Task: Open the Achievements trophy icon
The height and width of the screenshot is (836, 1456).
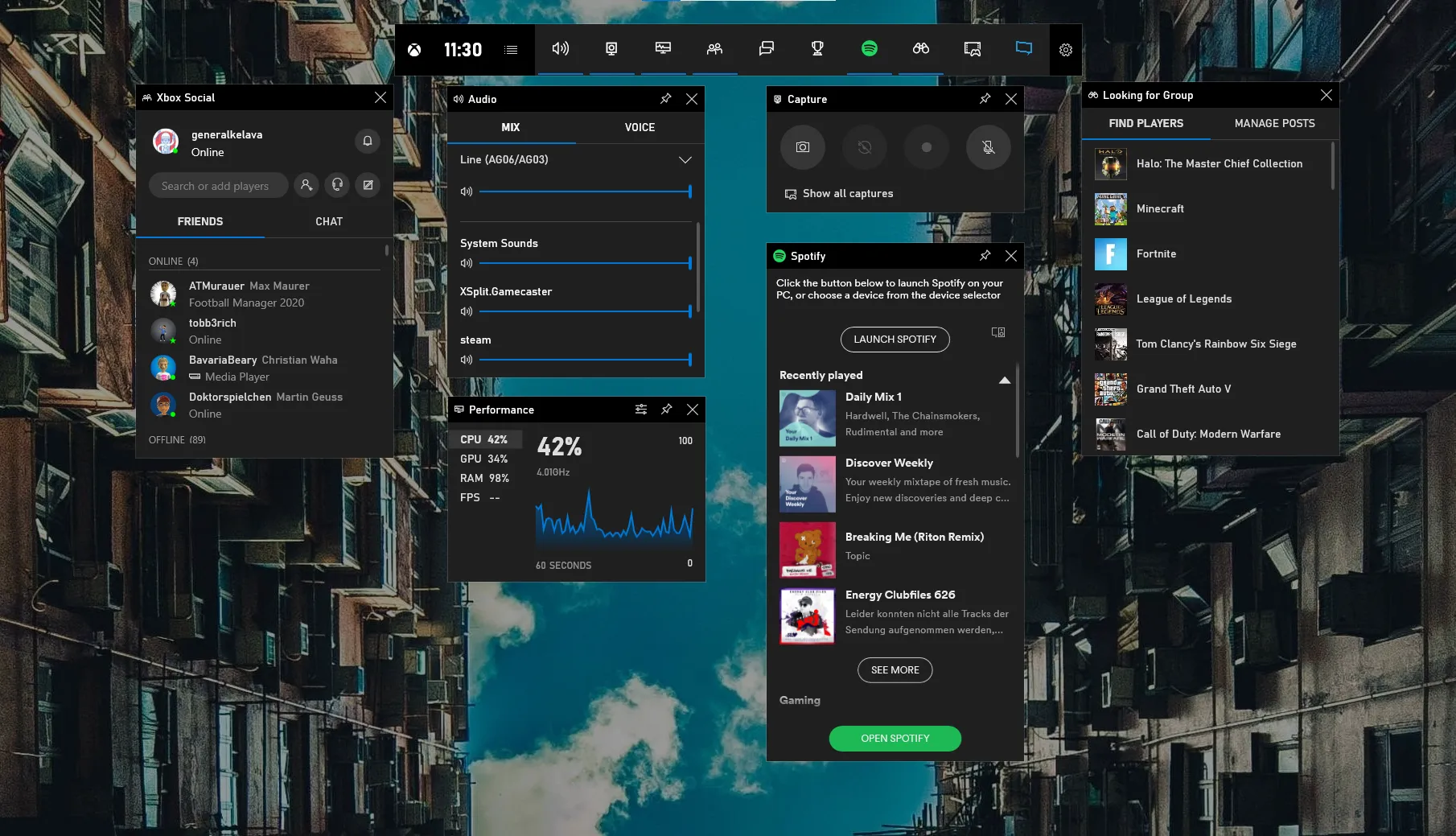Action: [818, 49]
